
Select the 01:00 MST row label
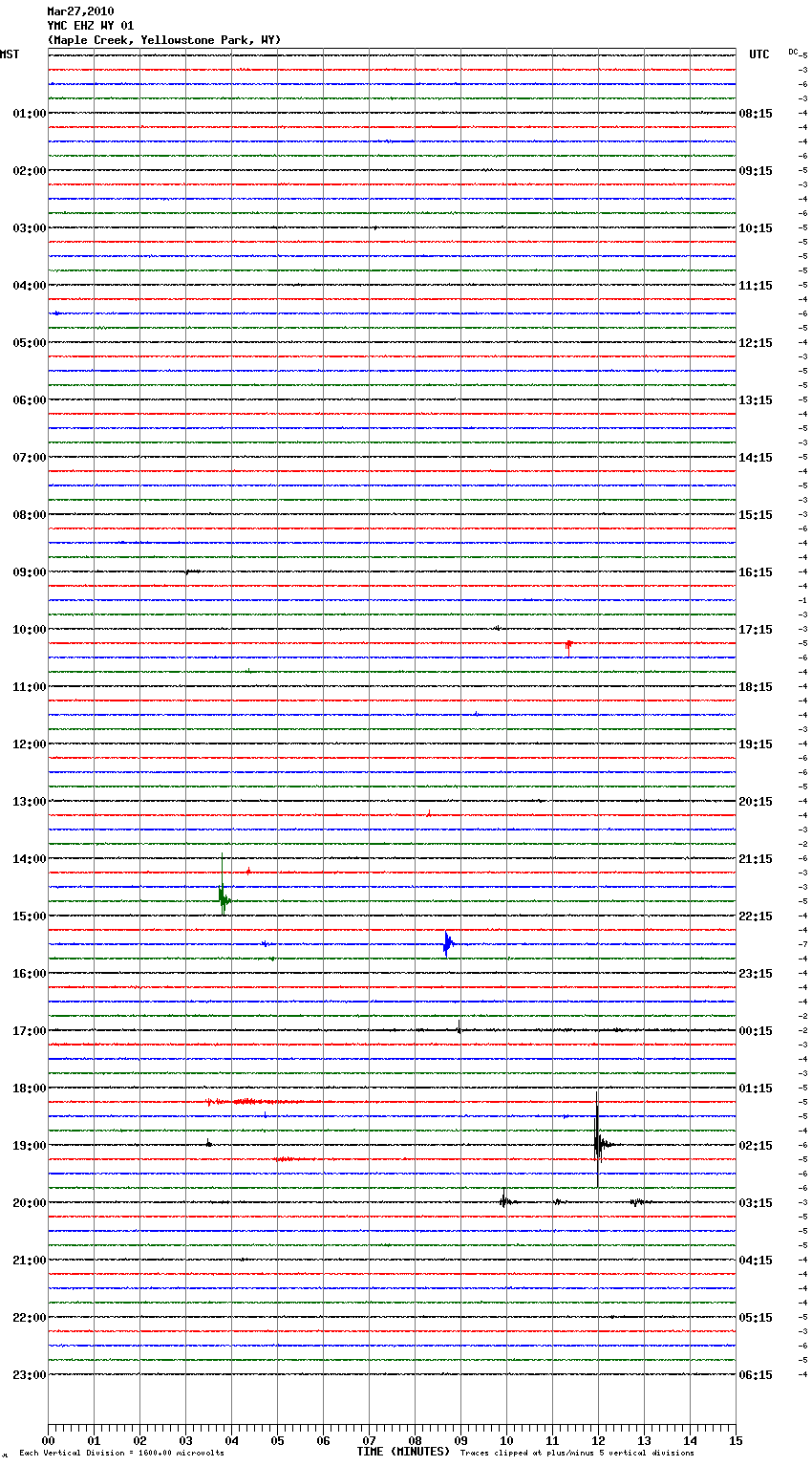(30, 114)
